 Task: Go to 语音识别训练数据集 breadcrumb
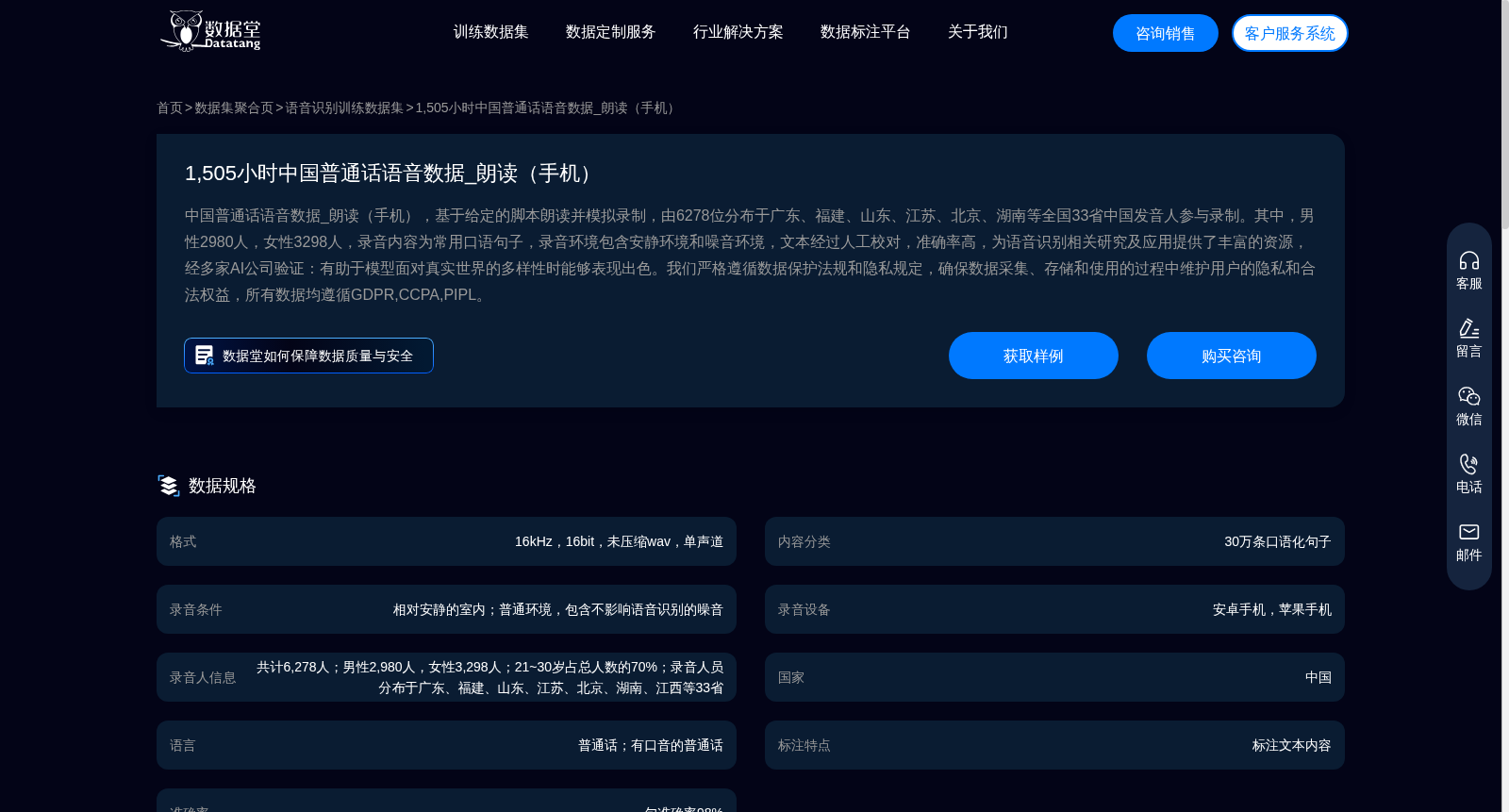[344, 108]
